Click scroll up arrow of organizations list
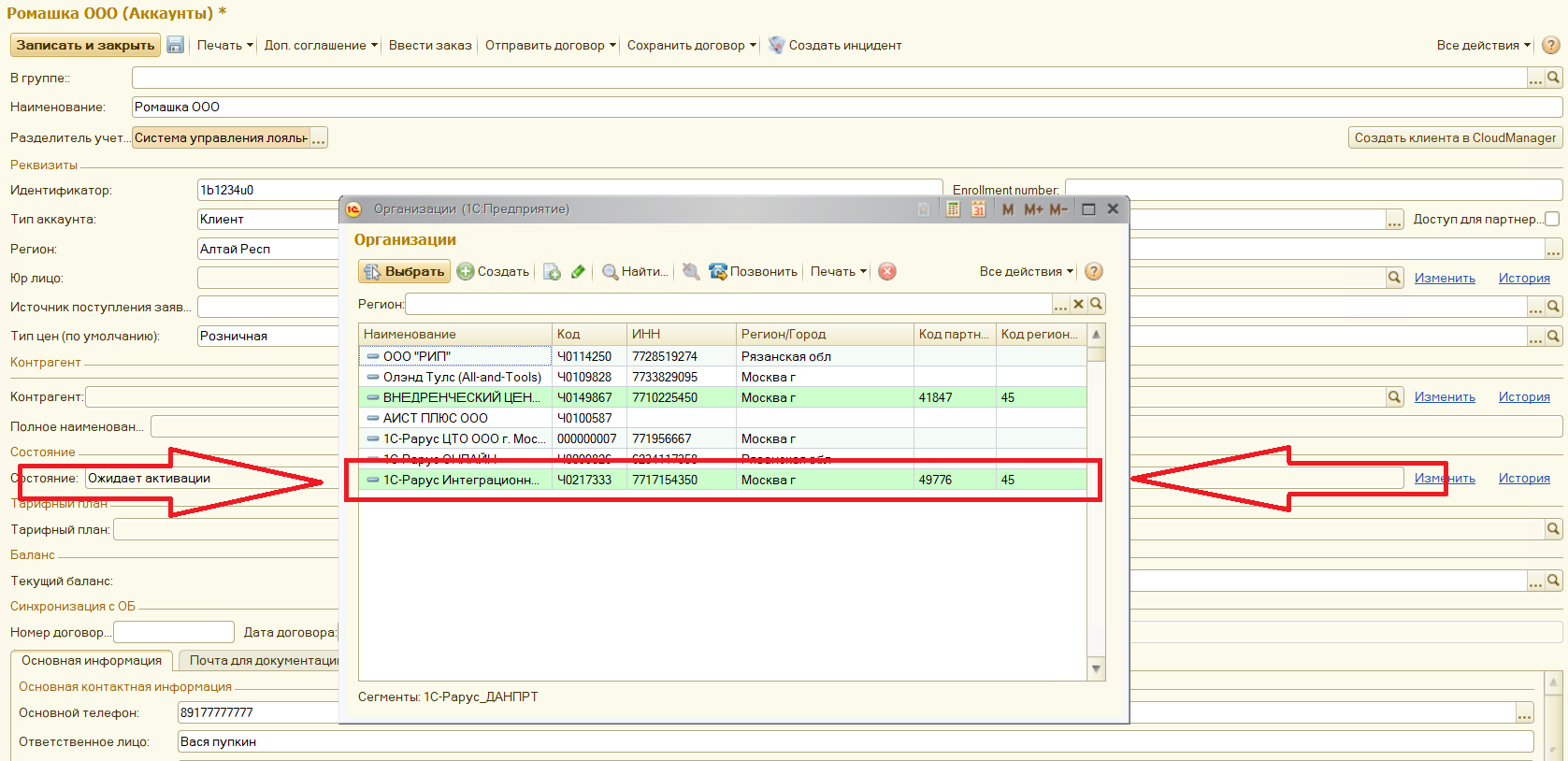The height and width of the screenshot is (761, 1568). [1096, 334]
